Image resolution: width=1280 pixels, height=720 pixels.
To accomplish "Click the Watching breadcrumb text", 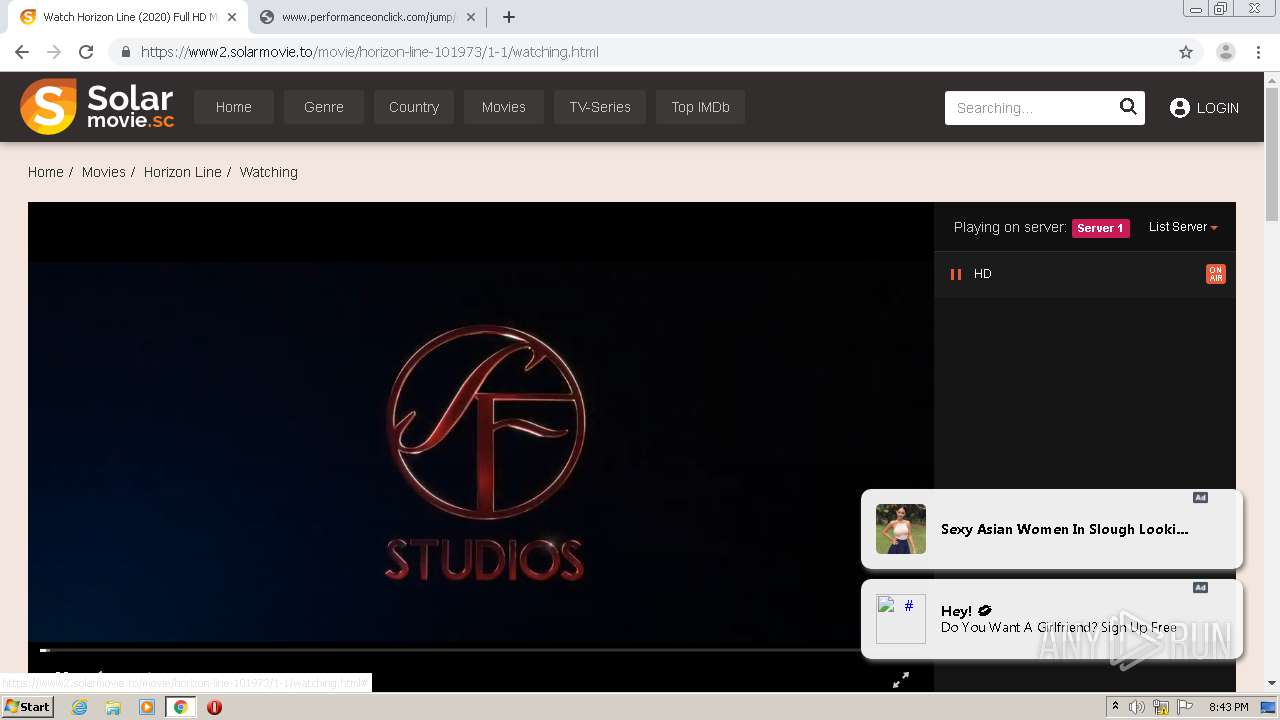I will 269,172.
